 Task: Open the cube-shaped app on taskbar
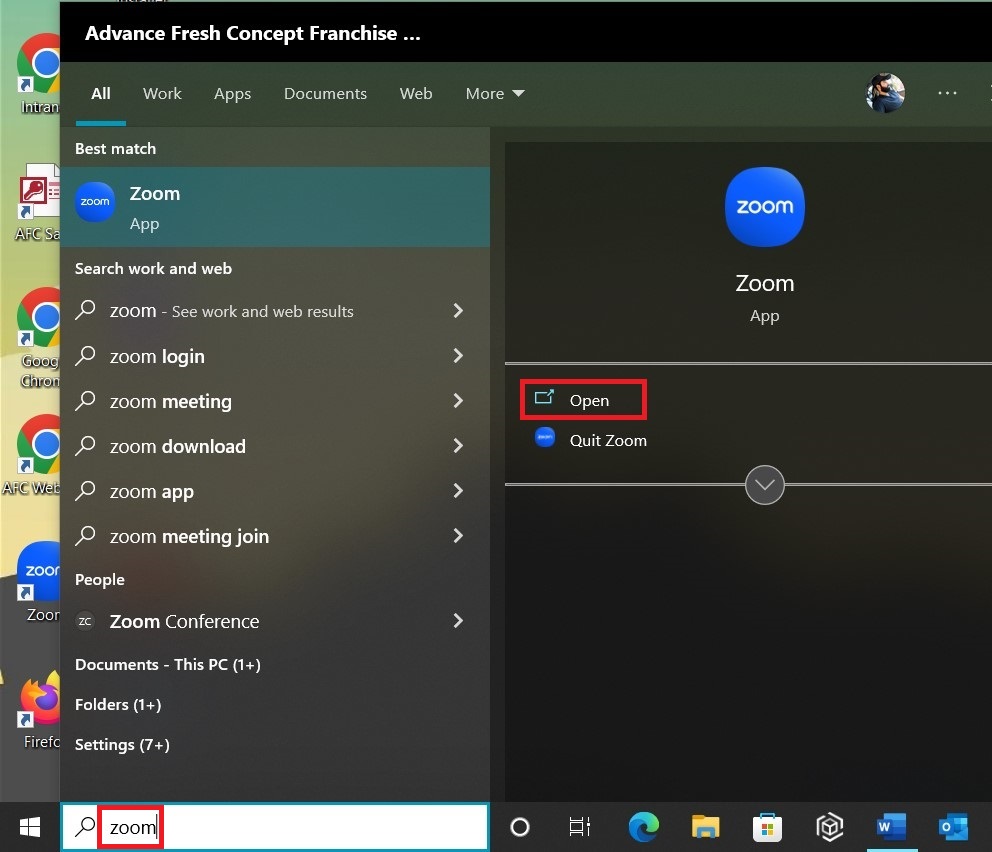(829, 827)
